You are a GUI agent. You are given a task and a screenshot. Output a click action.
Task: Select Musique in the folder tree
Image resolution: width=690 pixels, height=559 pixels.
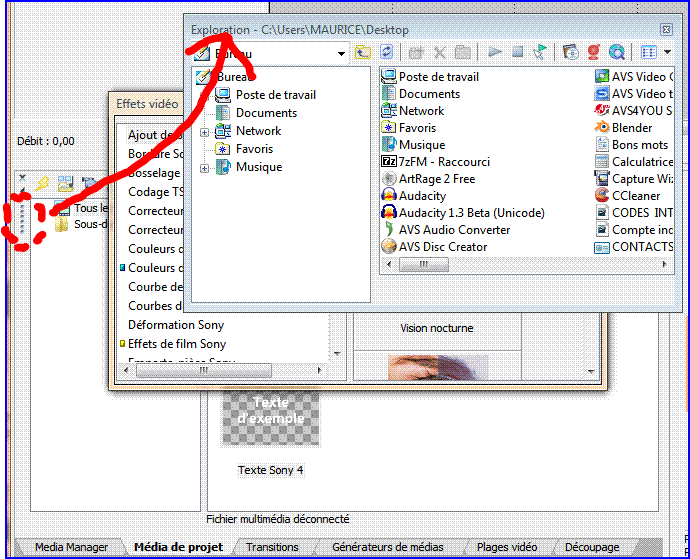[x=259, y=167]
